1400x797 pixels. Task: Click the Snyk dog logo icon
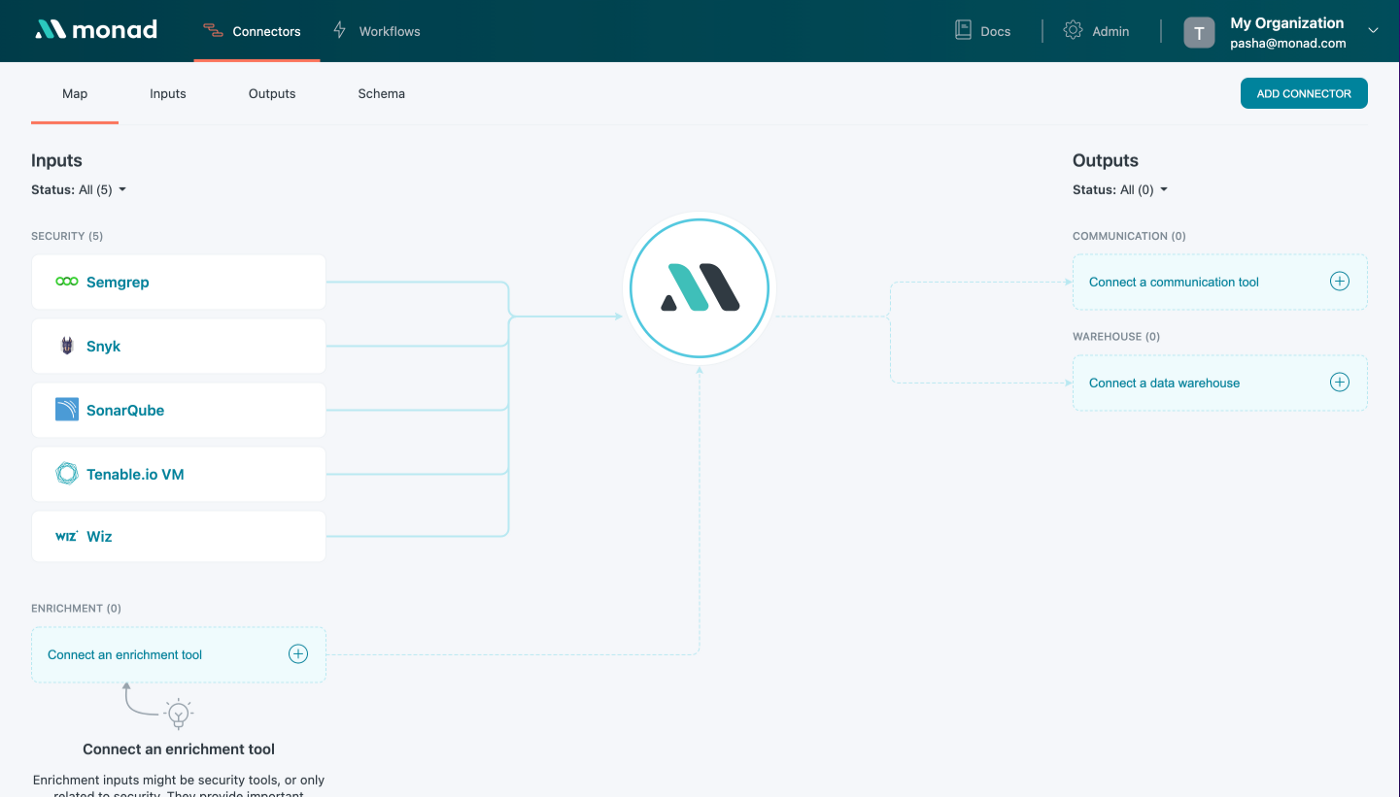67,346
